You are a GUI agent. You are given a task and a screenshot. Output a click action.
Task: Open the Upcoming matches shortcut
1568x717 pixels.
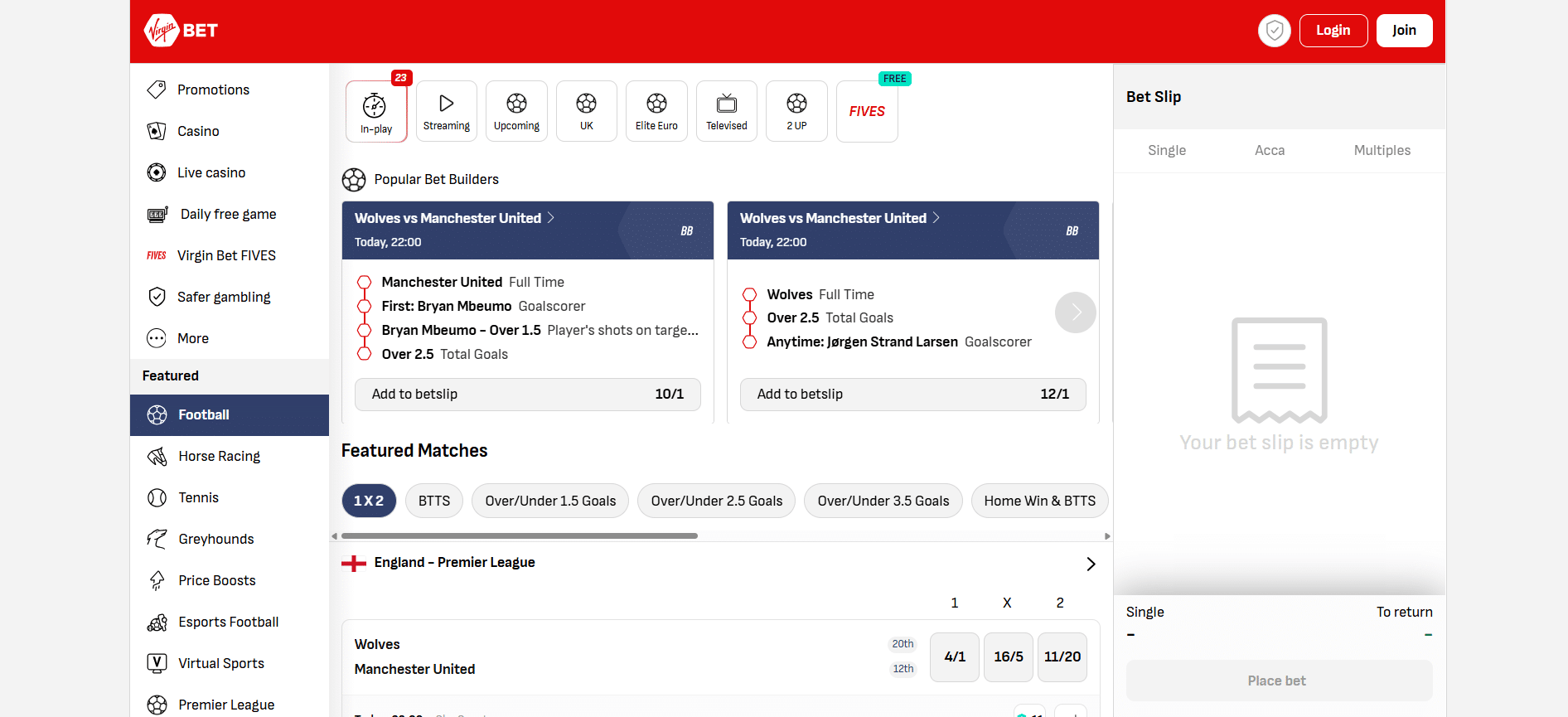[x=516, y=111]
